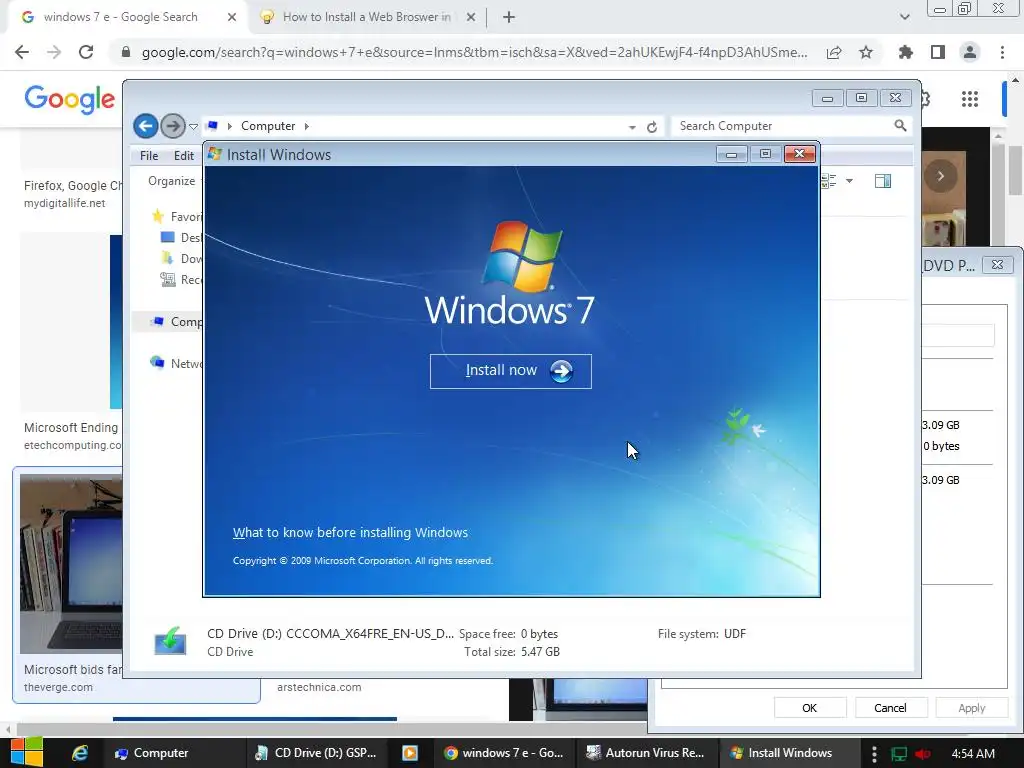Click the arstechnica.com source text
Viewport: 1024px width, 768px height.
[x=319, y=687]
